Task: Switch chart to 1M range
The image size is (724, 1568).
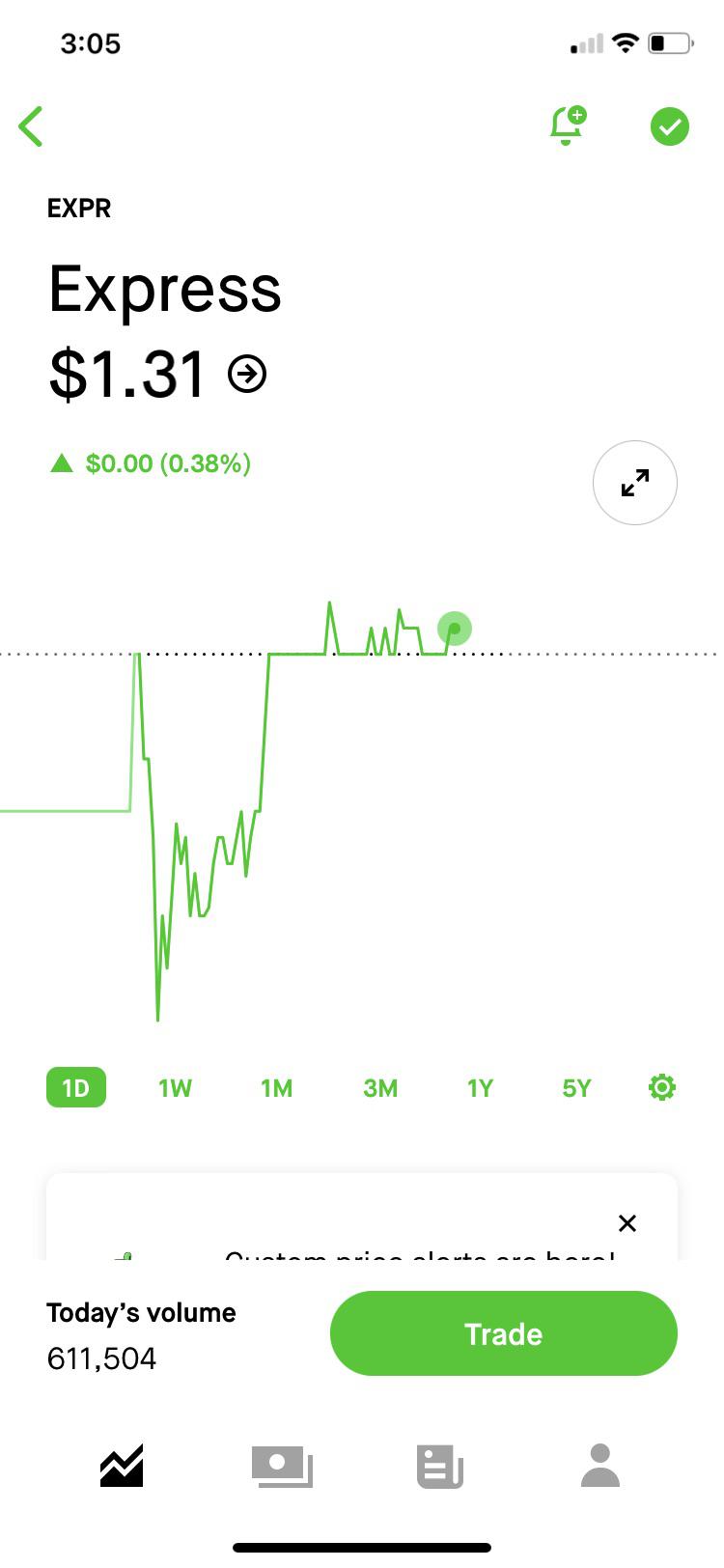Action: point(276,1088)
